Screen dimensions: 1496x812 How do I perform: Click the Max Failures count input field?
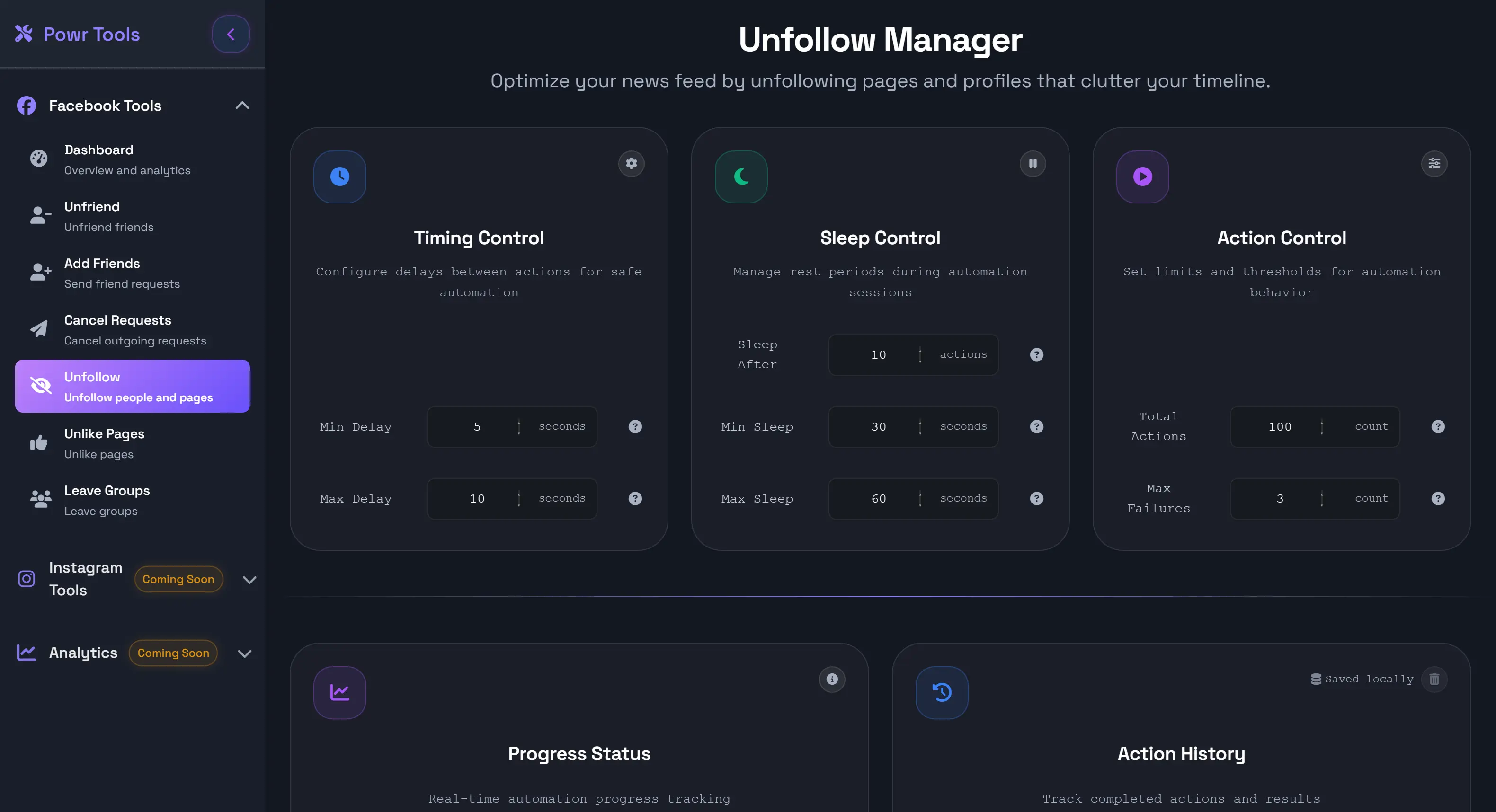1314,499
